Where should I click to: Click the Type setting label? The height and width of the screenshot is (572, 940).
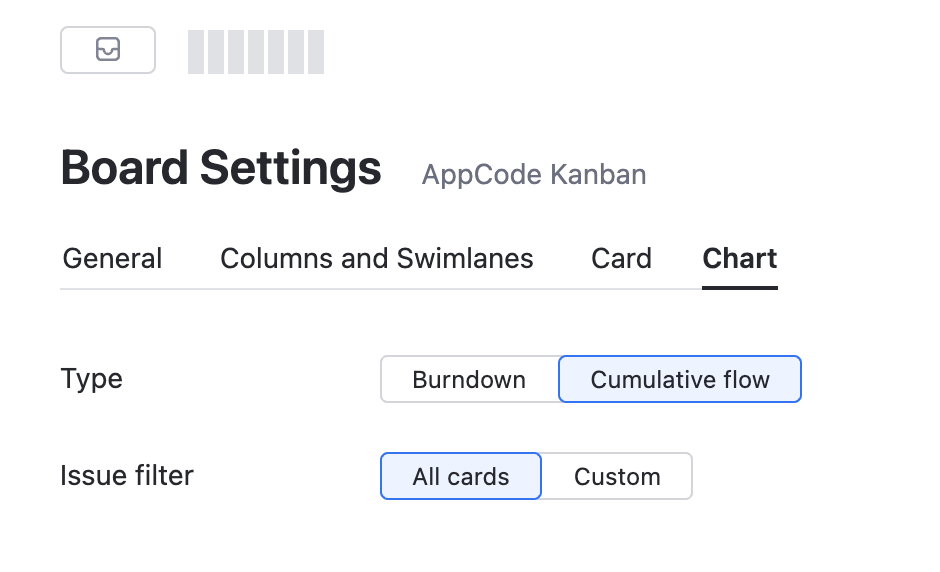click(x=92, y=379)
